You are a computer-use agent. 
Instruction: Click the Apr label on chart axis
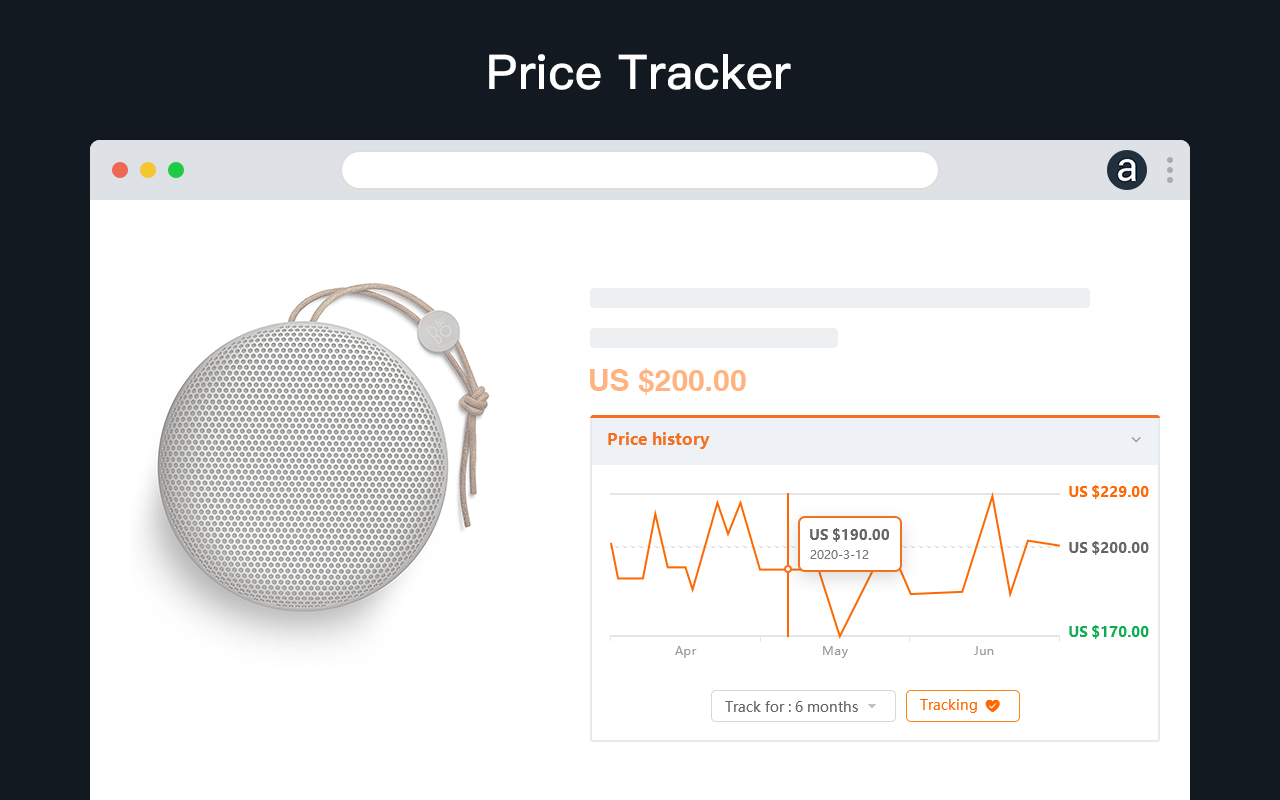[x=685, y=651]
